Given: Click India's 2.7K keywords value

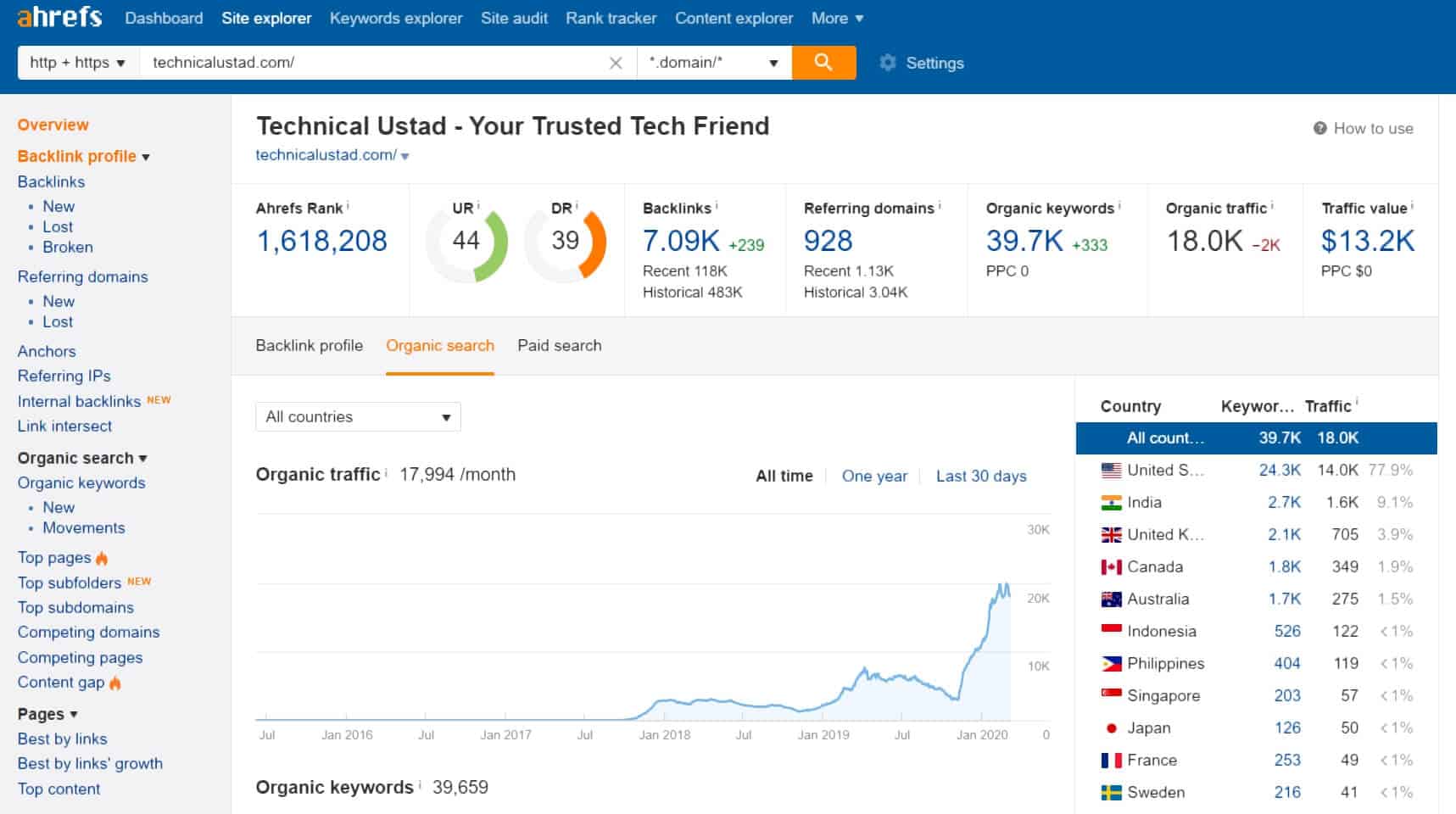Looking at the screenshot, I should point(1284,502).
